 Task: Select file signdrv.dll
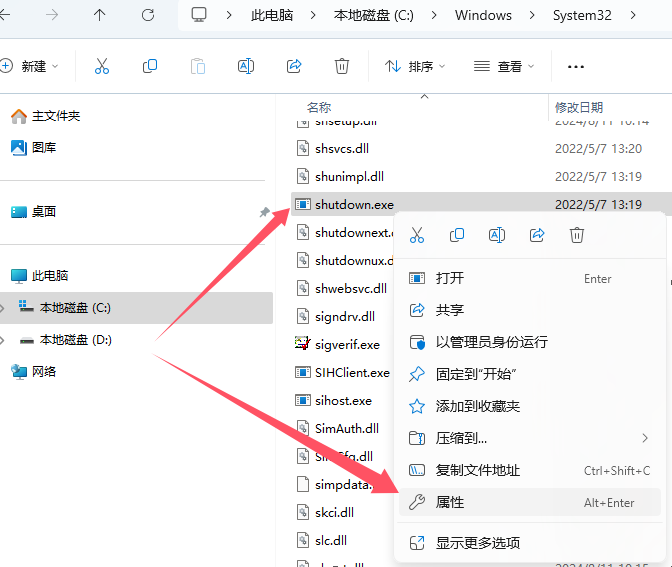(x=345, y=316)
